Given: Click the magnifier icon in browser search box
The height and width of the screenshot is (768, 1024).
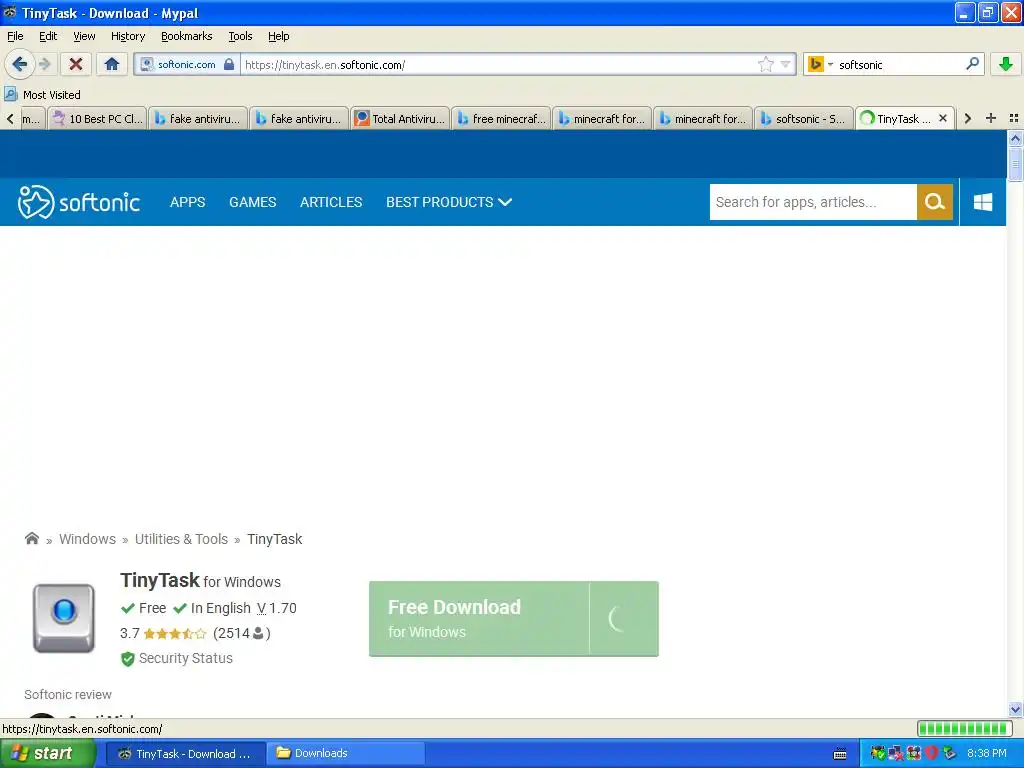Looking at the screenshot, I should point(972,64).
